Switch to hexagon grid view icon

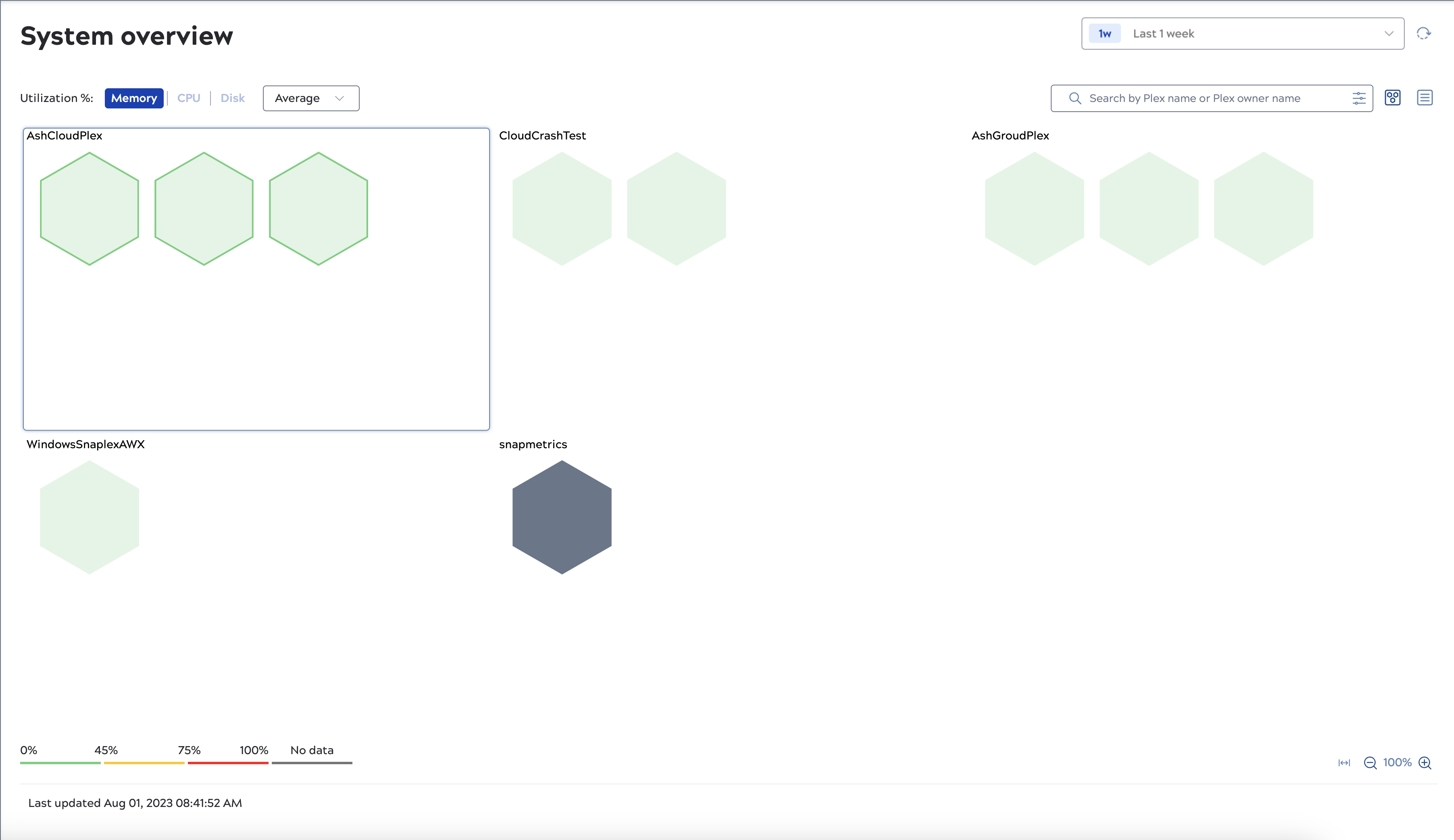point(1393,98)
